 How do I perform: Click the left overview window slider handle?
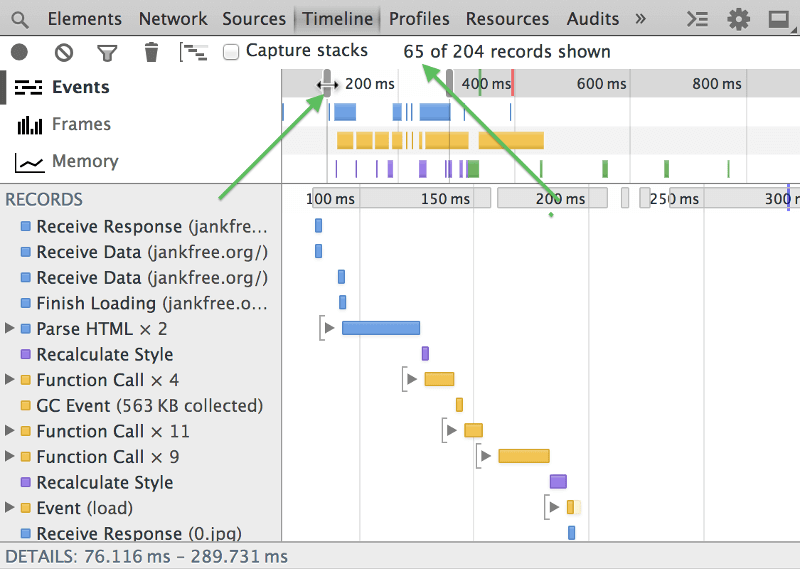pos(327,84)
